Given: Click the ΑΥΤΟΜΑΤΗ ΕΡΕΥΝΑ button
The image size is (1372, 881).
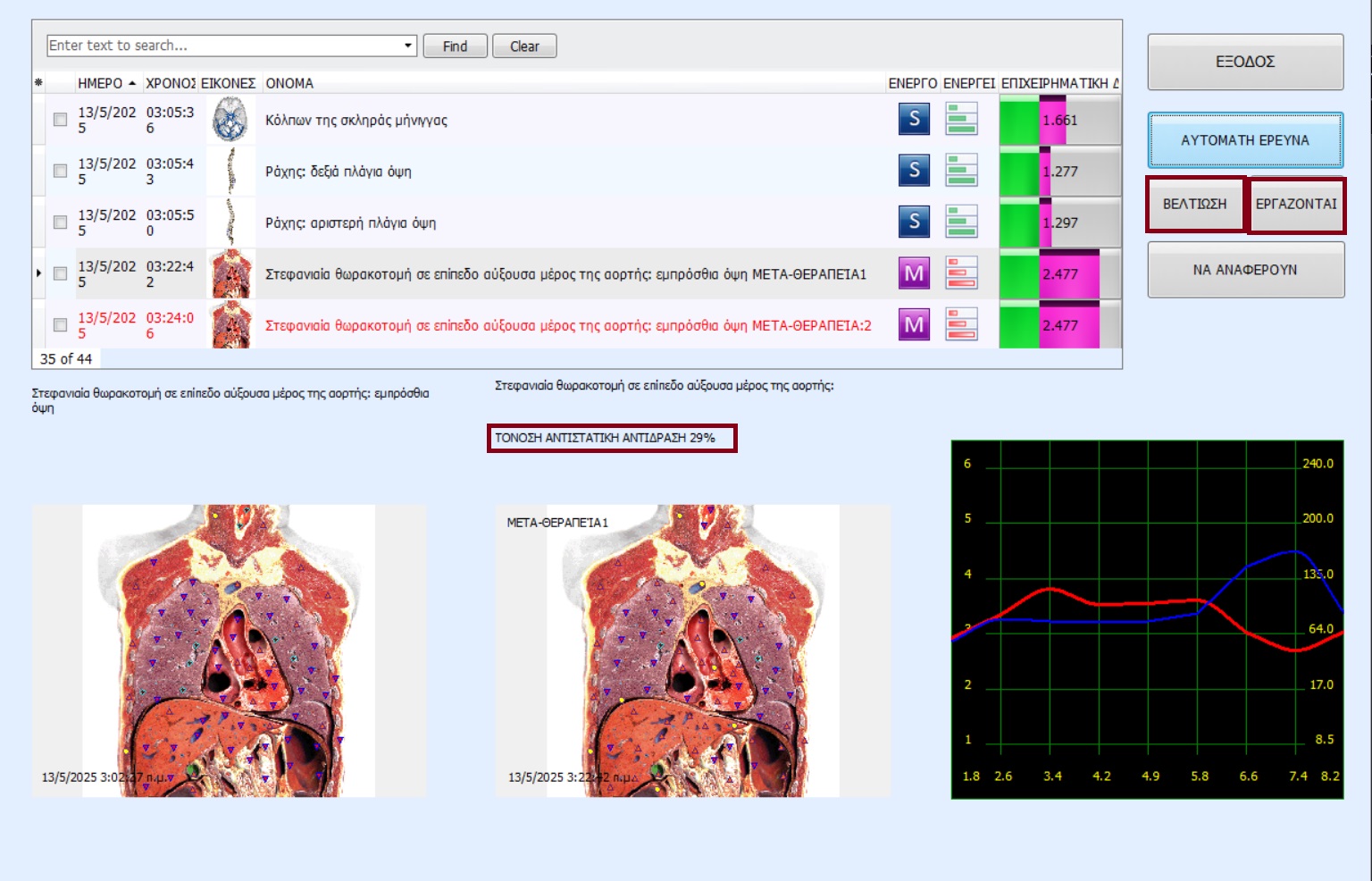Looking at the screenshot, I should [1245, 140].
